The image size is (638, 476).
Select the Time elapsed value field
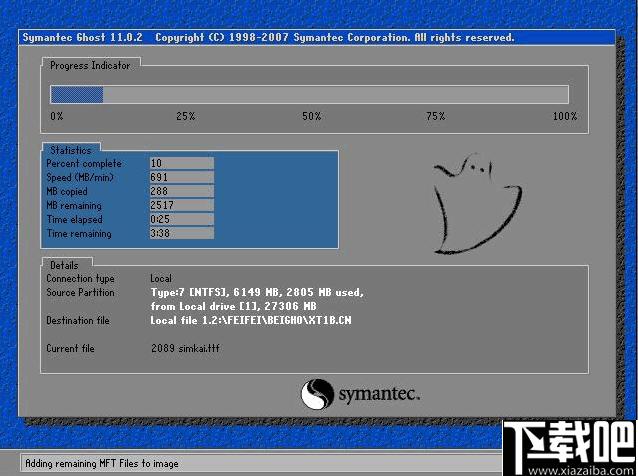[x=181, y=219]
